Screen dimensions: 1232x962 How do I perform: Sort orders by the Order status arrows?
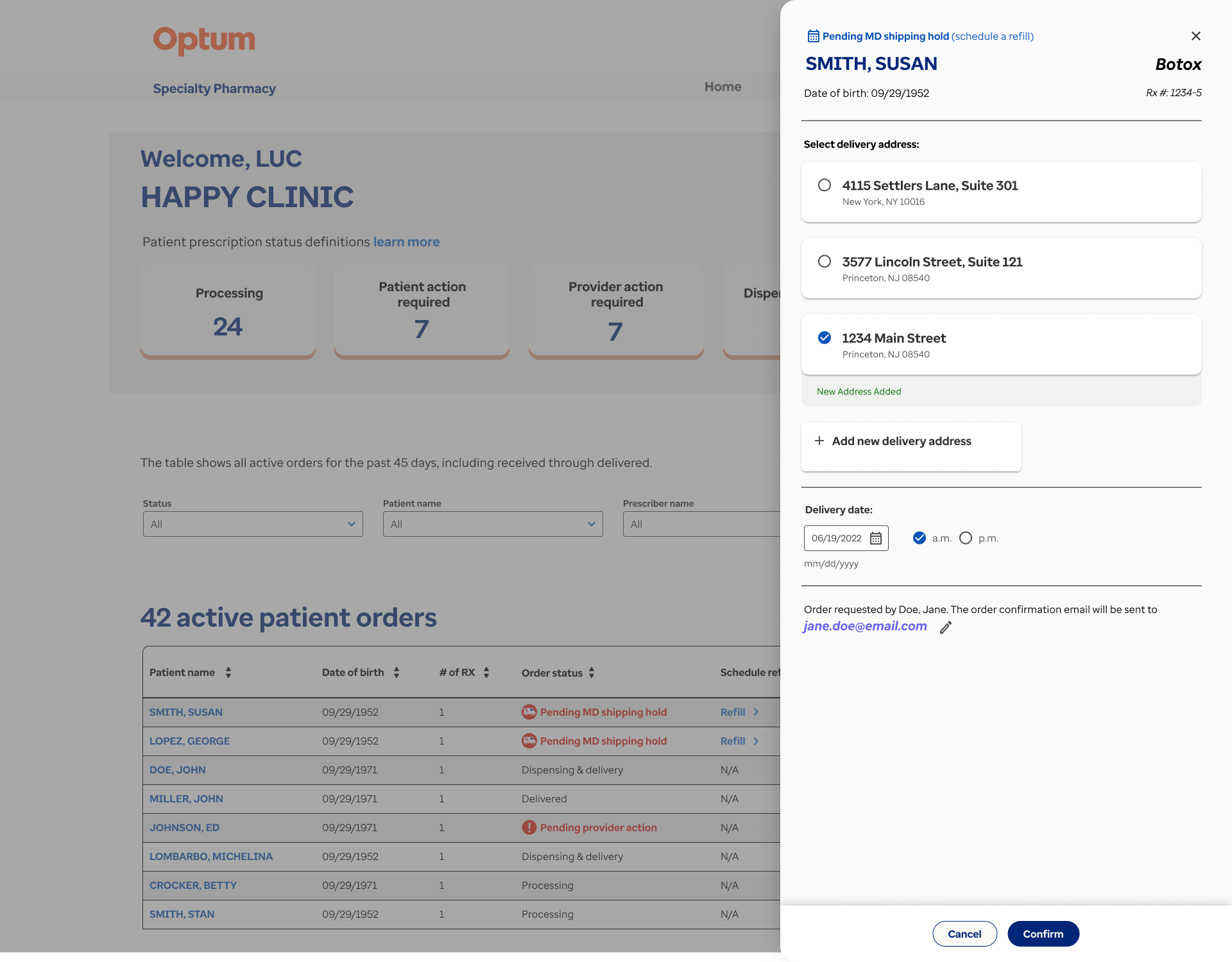(592, 672)
